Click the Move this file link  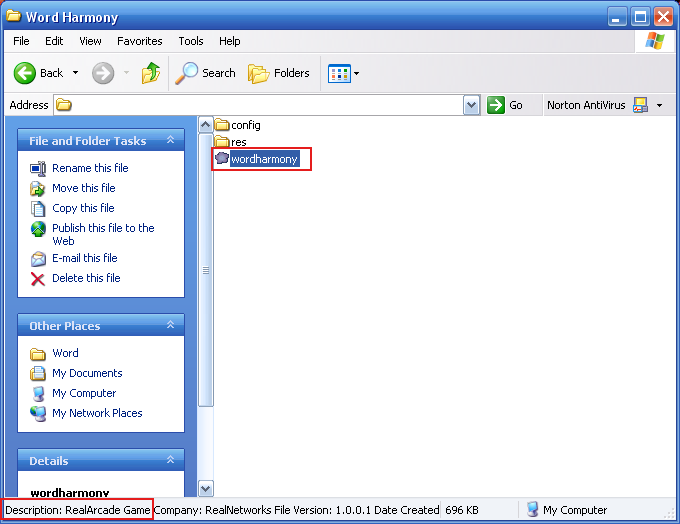tap(84, 188)
